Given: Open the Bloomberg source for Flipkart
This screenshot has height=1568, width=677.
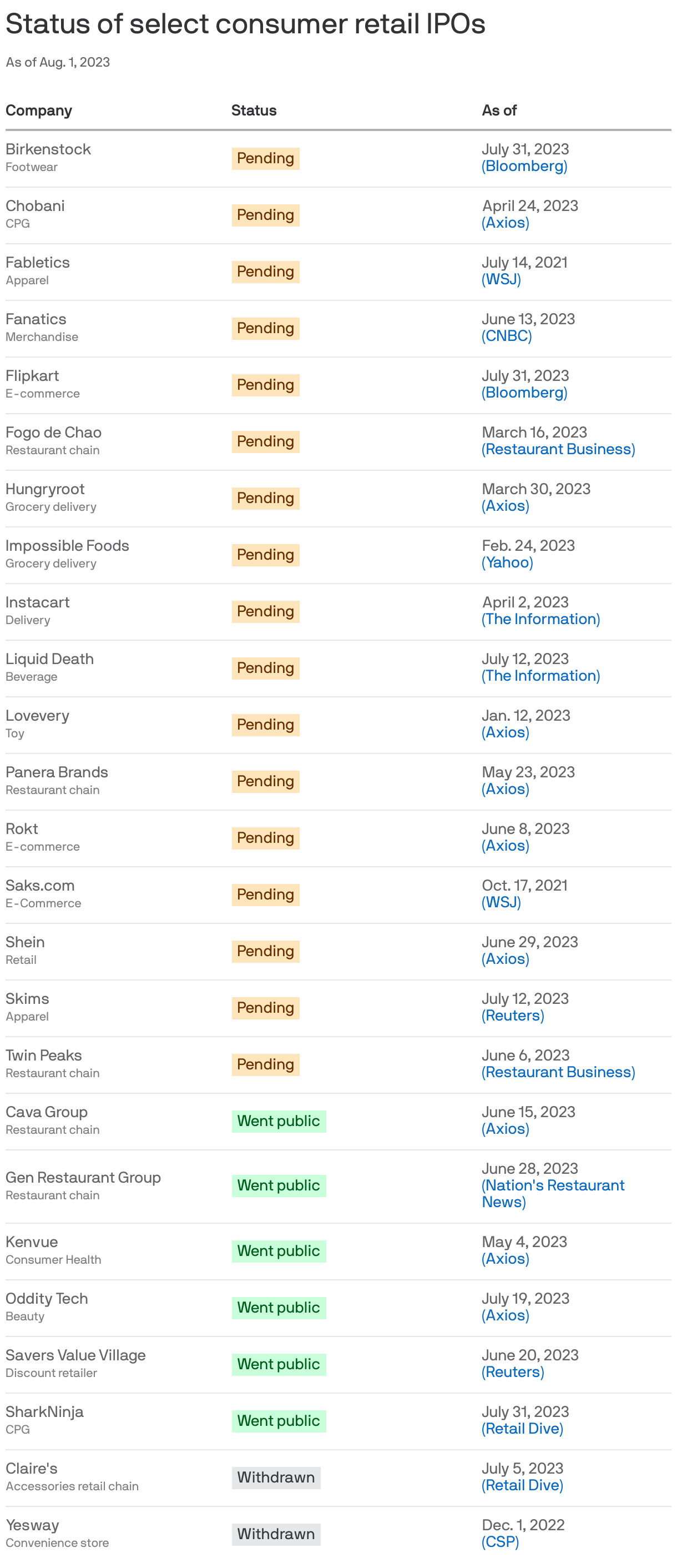Looking at the screenshot, I should [x=524, y=393].
